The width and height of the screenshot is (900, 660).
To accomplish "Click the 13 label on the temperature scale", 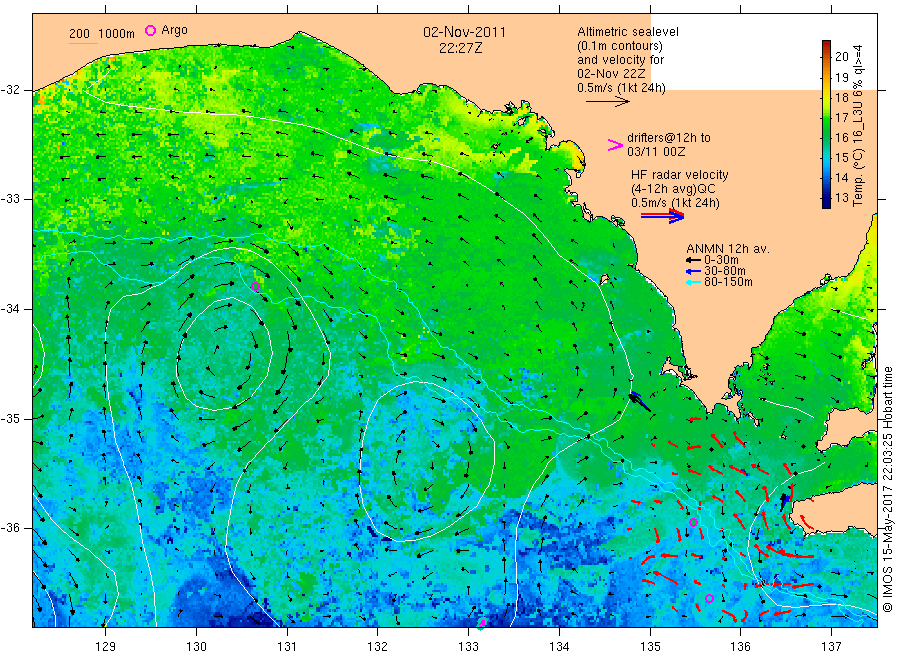I will tap(841, 197).
